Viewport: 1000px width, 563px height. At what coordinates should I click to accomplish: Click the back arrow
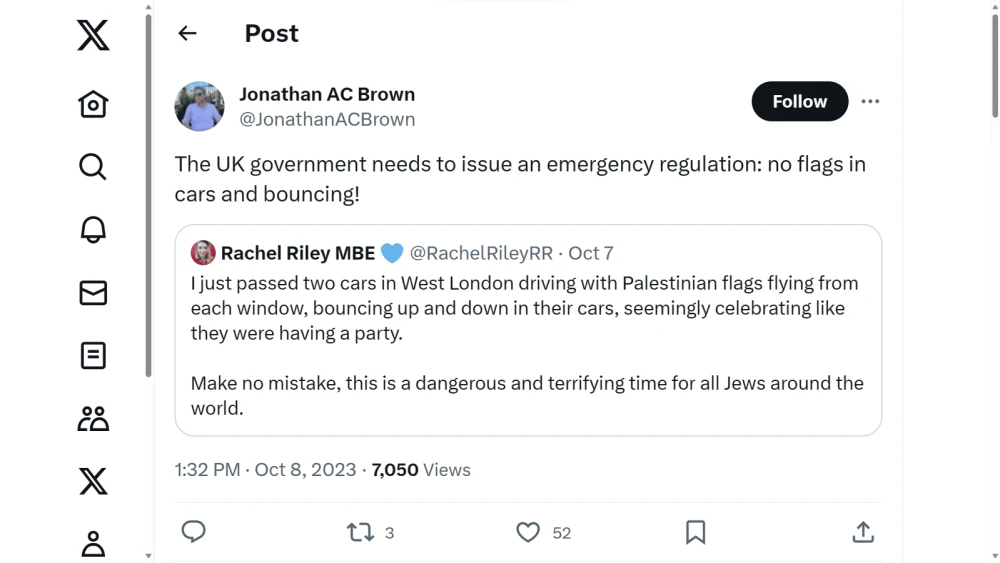pyautogui.click(x=187, y=33)
